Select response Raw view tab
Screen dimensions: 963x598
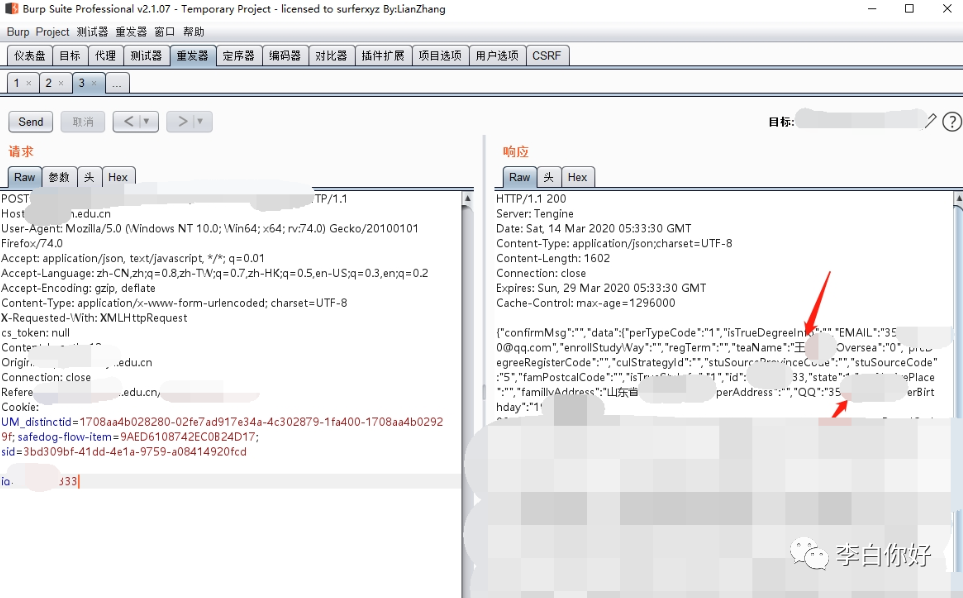(x=520, y=177)
